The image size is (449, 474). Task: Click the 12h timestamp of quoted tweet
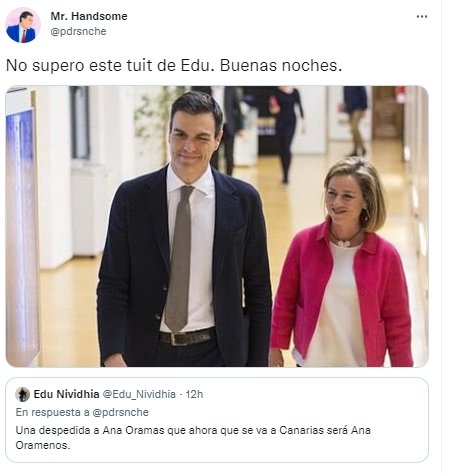[x=194, y=394]
